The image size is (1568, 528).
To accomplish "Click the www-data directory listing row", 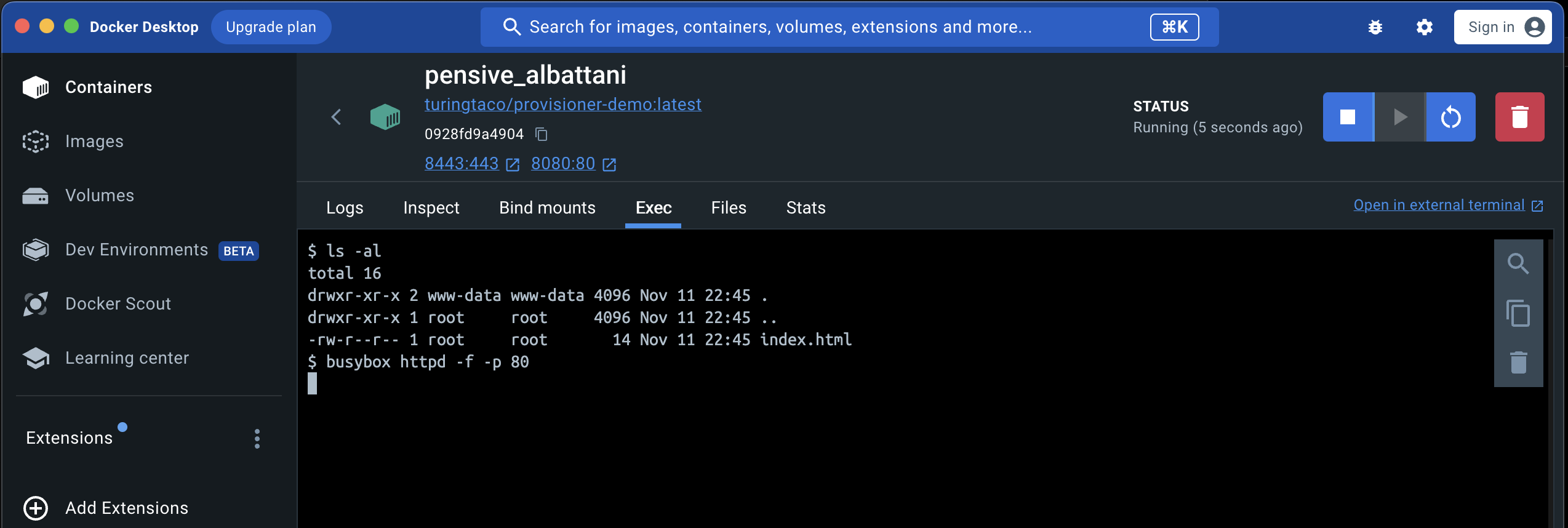I will (538, 295).
